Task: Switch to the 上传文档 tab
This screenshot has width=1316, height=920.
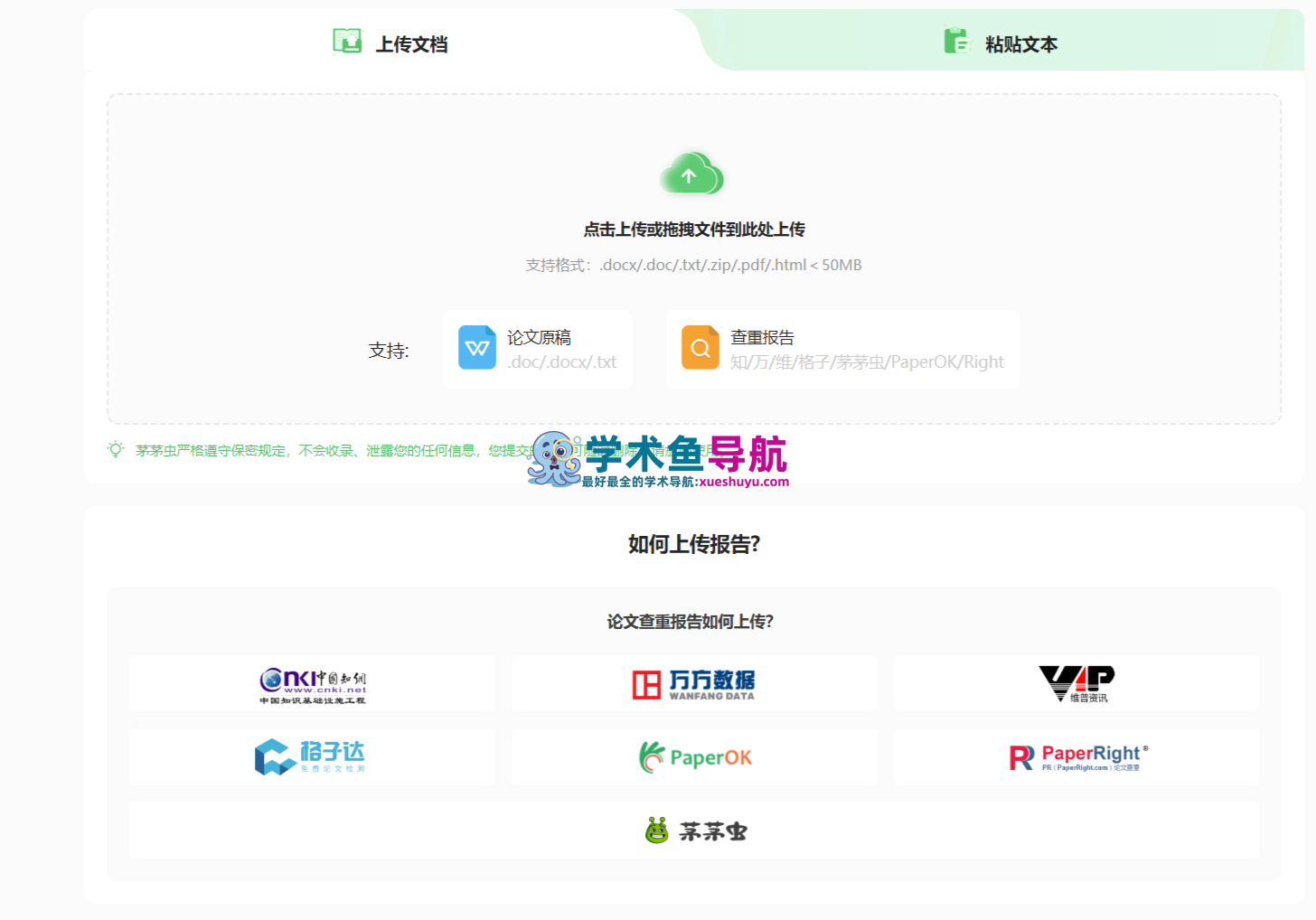Action: coord(411,44)
